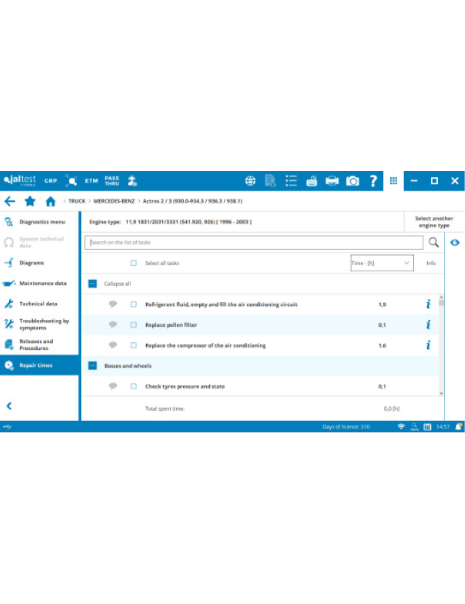Click the back arrow icon
465x604 pixels.
(10, 201)
